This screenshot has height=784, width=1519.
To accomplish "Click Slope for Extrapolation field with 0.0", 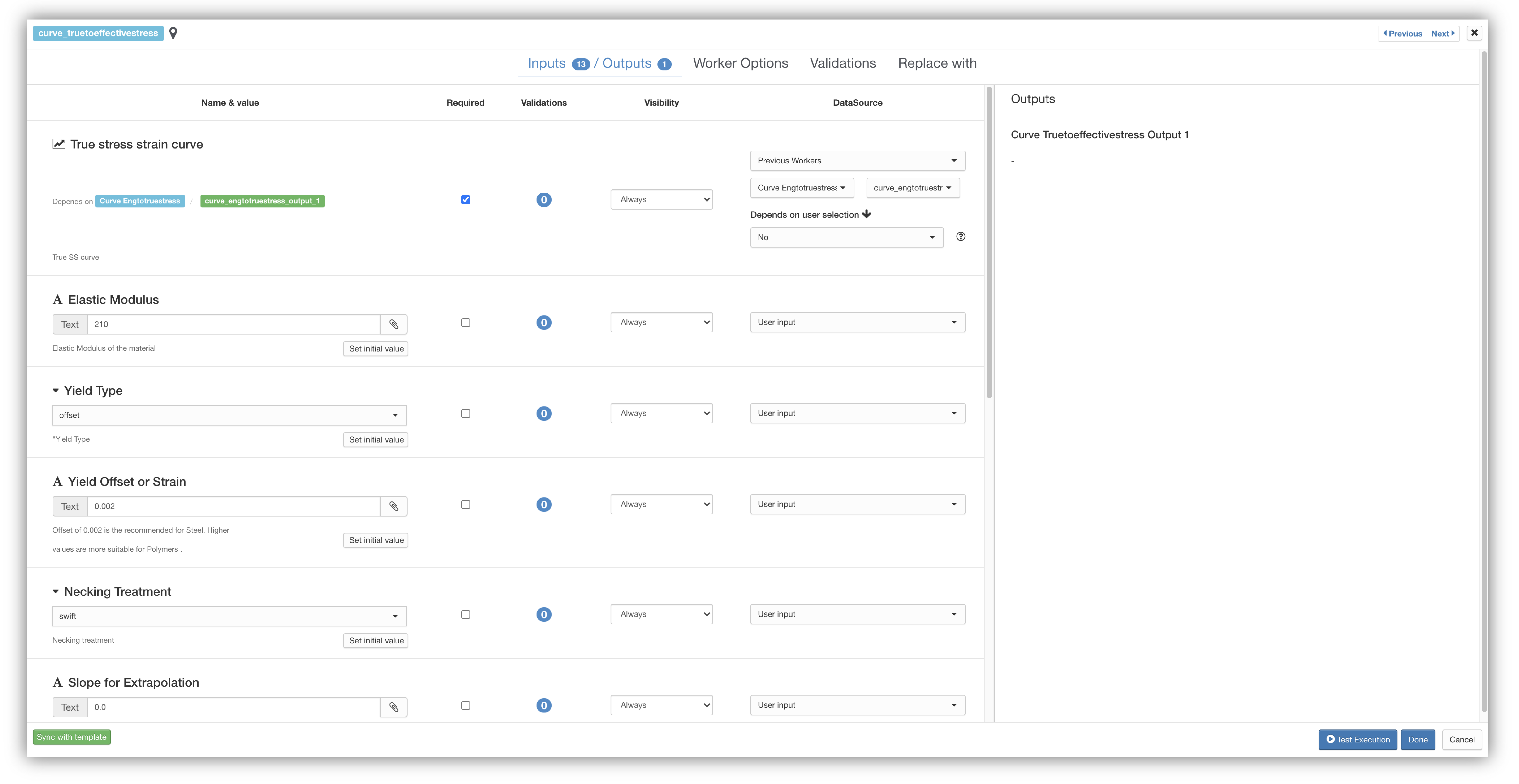I will pos(234,707).
